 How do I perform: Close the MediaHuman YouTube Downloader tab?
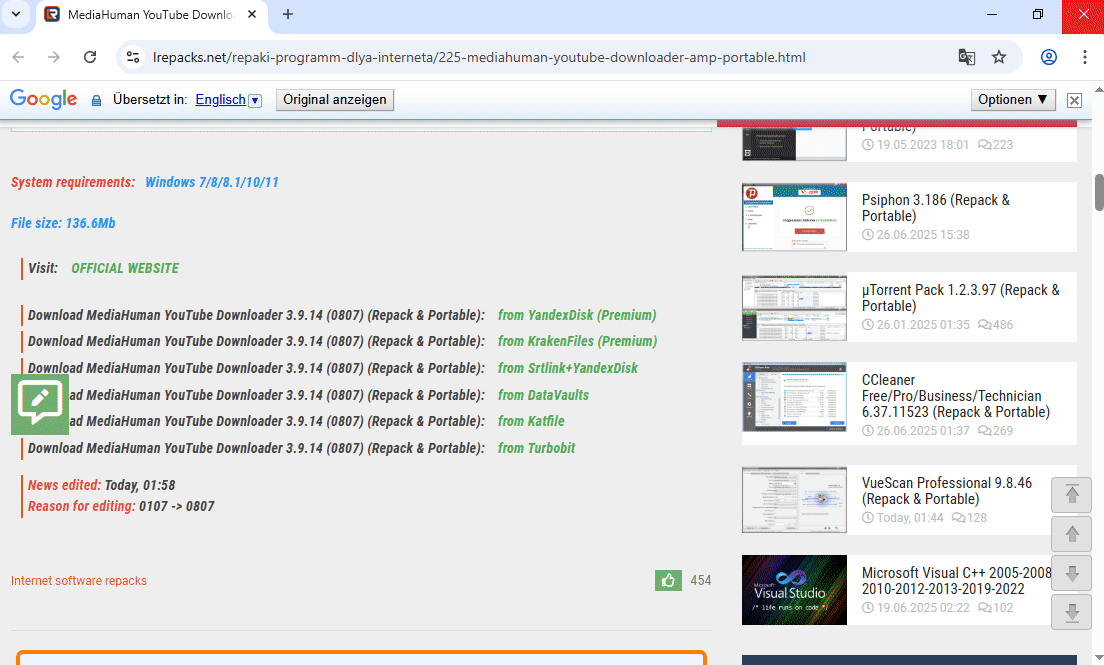tap(252, 14)
